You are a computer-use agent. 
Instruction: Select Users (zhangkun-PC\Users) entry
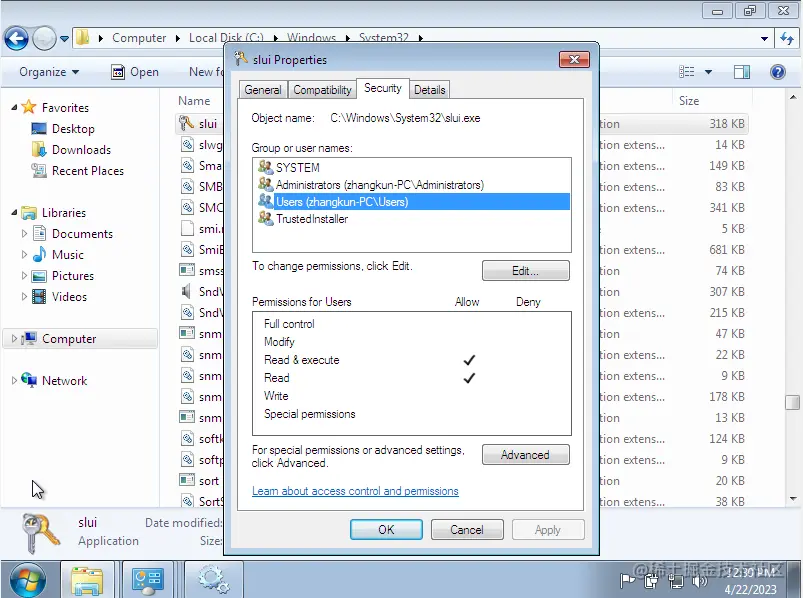pyautogui.click(x=413, y=202)
